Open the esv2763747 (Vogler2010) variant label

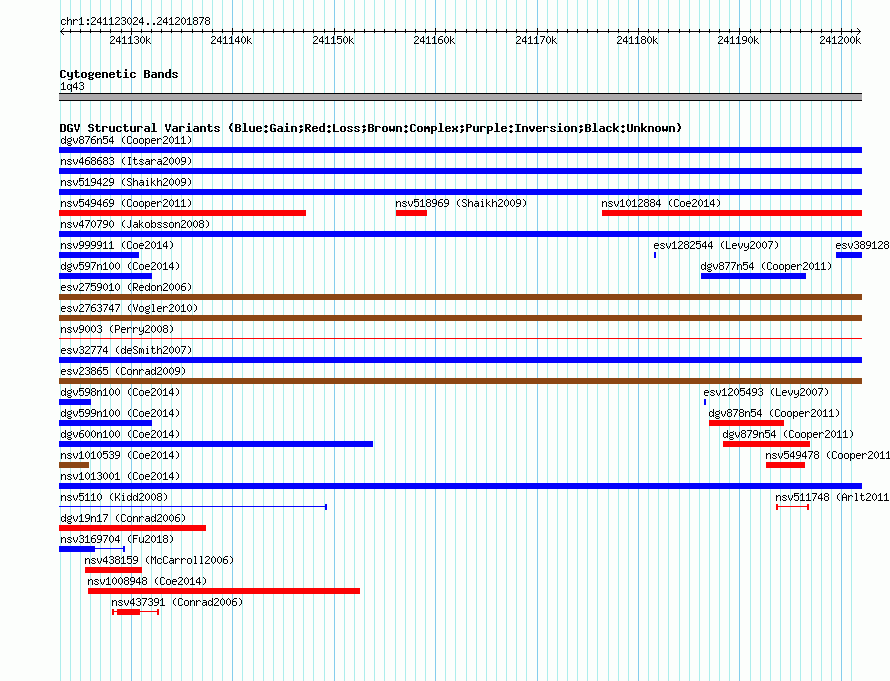click(129, 308)
